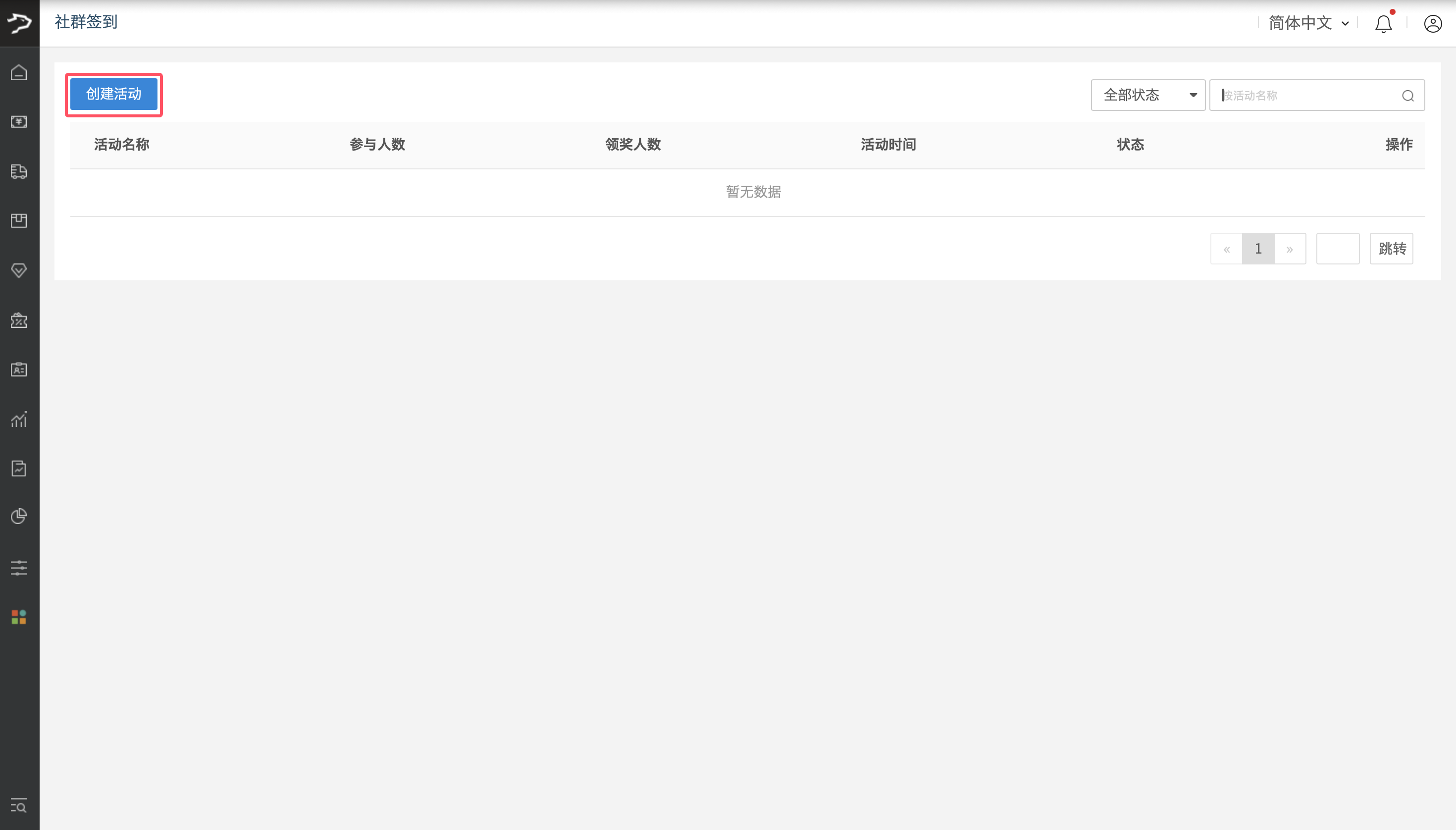Click the colorful apps grid icon
Viewport: 1456px width, 830px height.
pyautogui.click(x=19, y=617)
